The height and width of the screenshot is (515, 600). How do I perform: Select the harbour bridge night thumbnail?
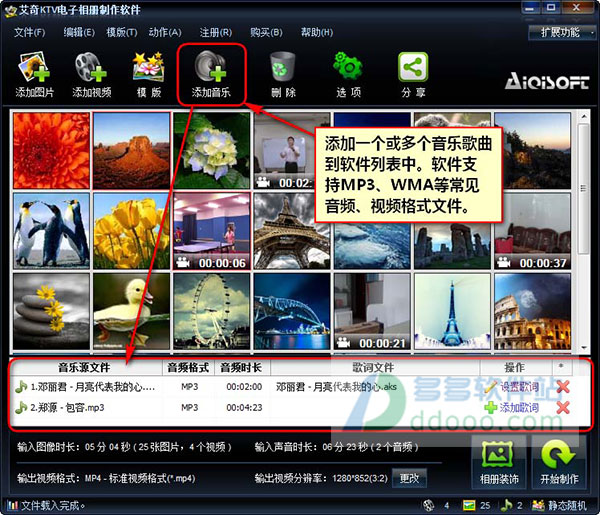(x=292, y=311)
